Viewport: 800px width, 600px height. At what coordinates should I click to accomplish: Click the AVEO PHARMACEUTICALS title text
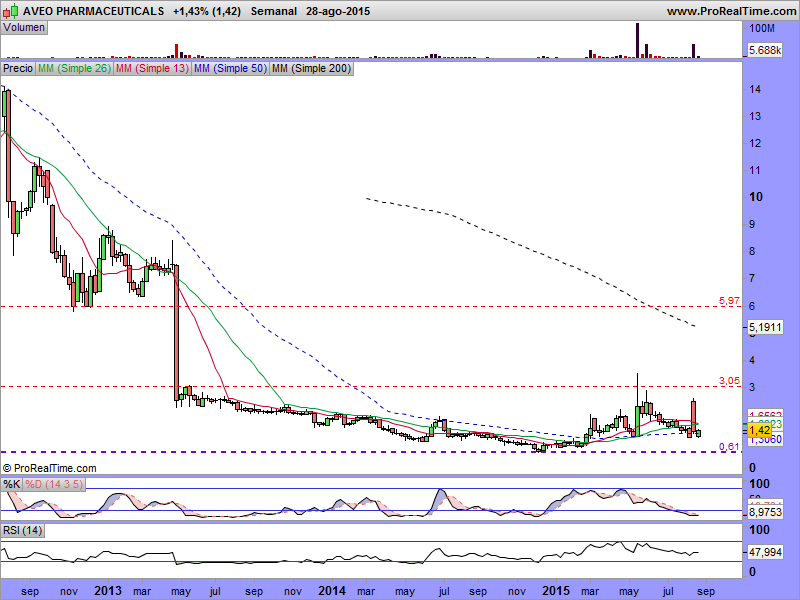(x=93, y=11)
